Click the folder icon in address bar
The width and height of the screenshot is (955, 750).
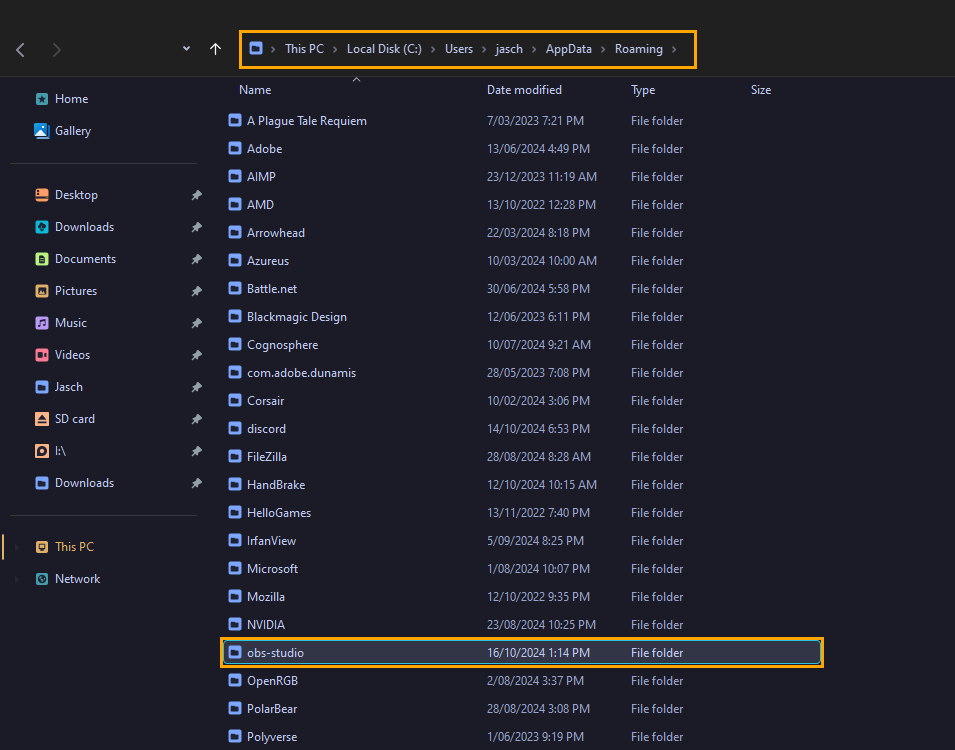point(256,48)
